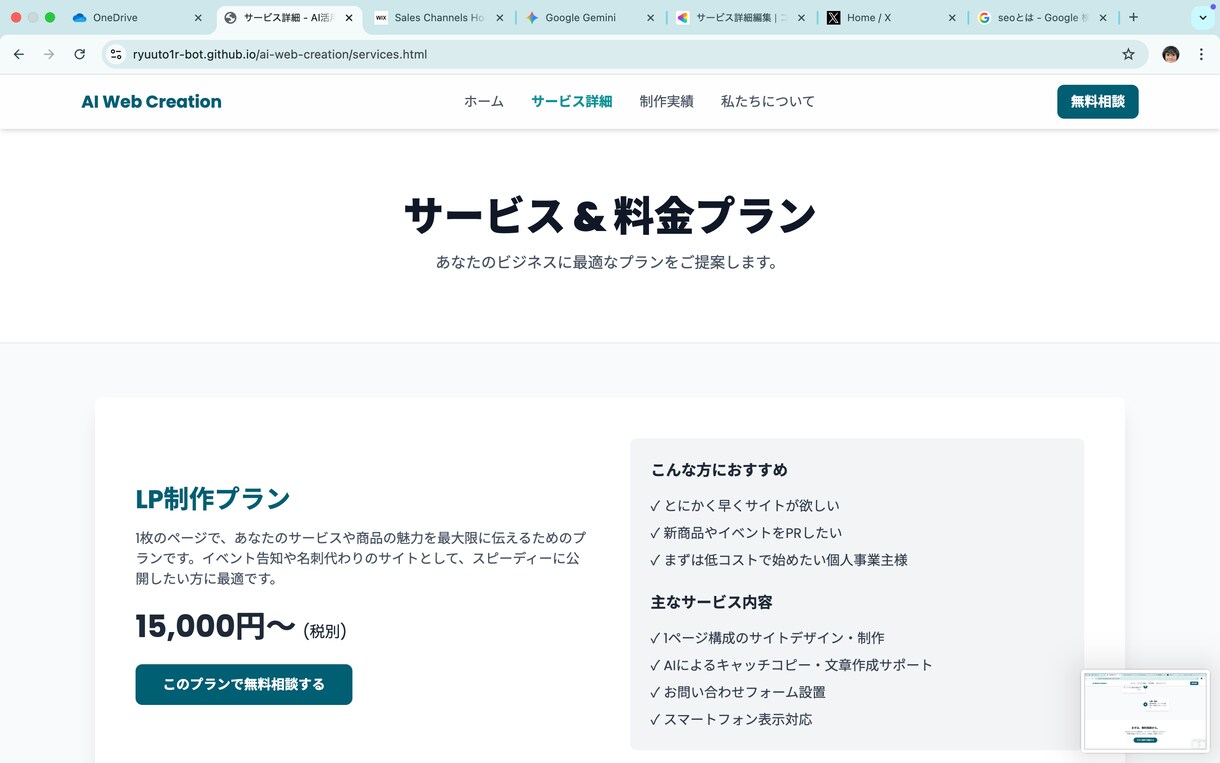Switch to the Home / X tab
Viewport: 1220px width, 763px height.
tap(892, 17)
